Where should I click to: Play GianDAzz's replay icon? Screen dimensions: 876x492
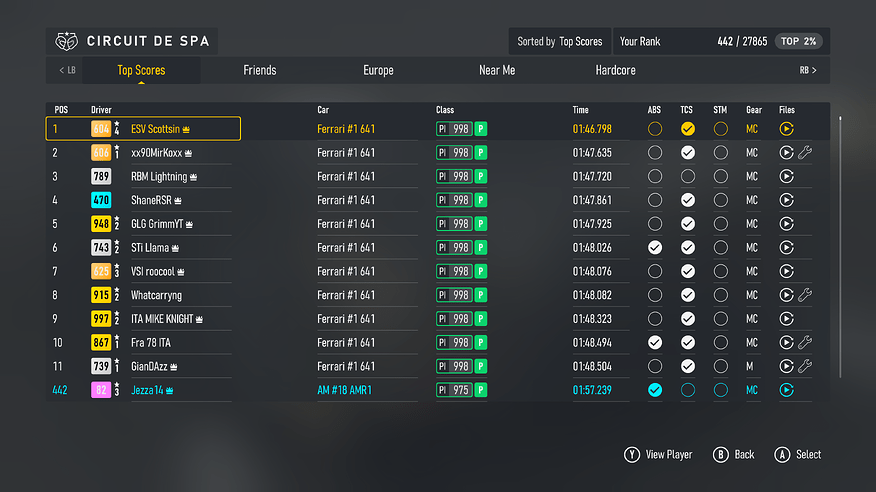click(x=786, y=366)
